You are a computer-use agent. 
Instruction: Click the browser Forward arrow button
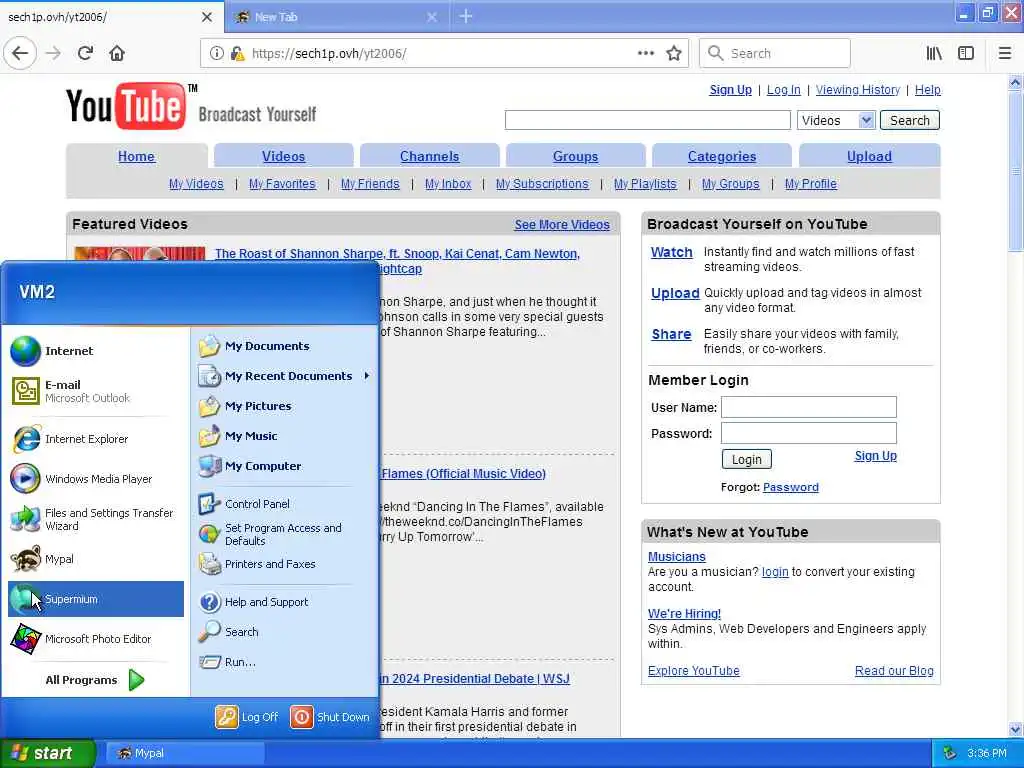(53, 54)
